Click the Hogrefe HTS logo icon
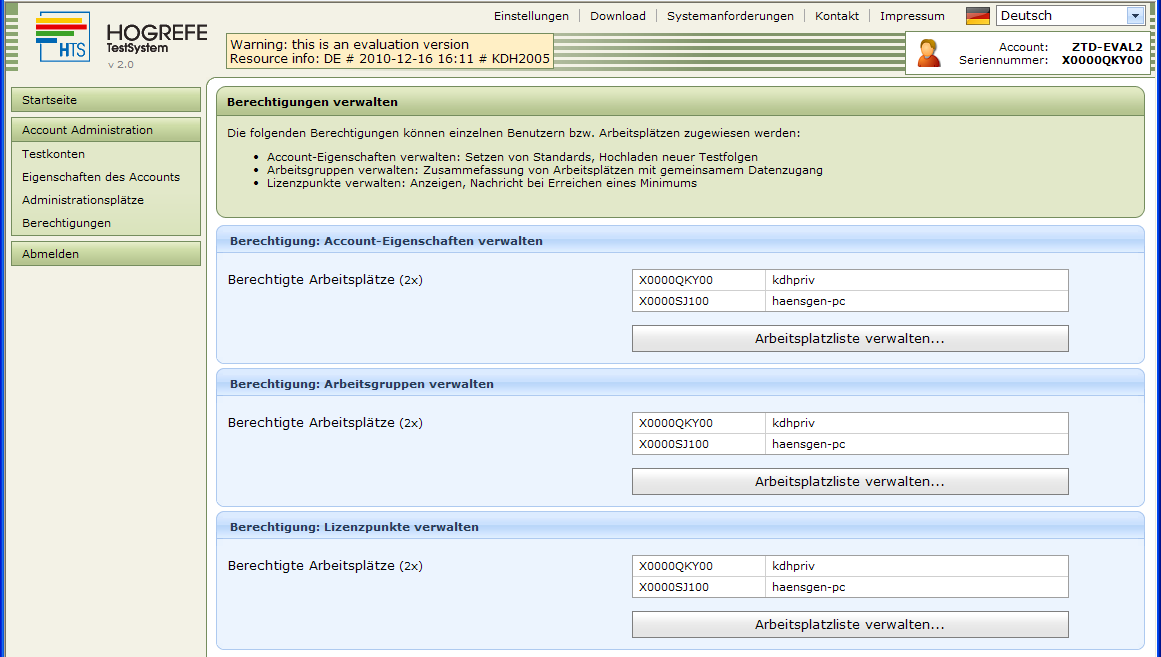1161x657 pixels. pos(62,37)
